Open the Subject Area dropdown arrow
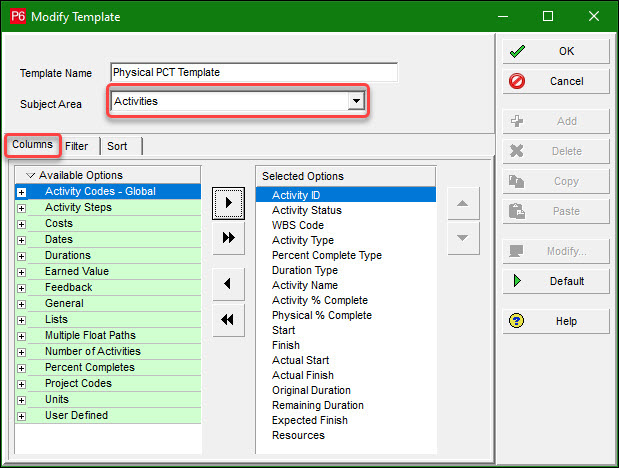The width and height of the screenshot is (619, 468). 356,101
